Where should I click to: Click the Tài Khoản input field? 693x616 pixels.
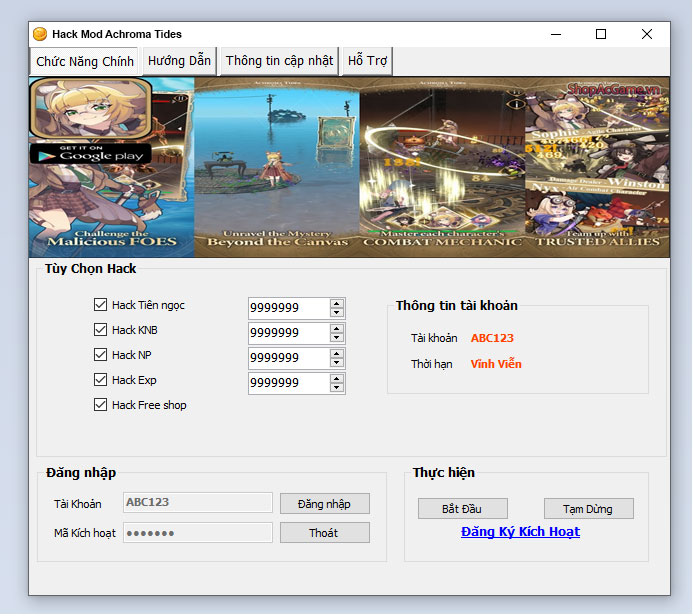pos(198,503)
